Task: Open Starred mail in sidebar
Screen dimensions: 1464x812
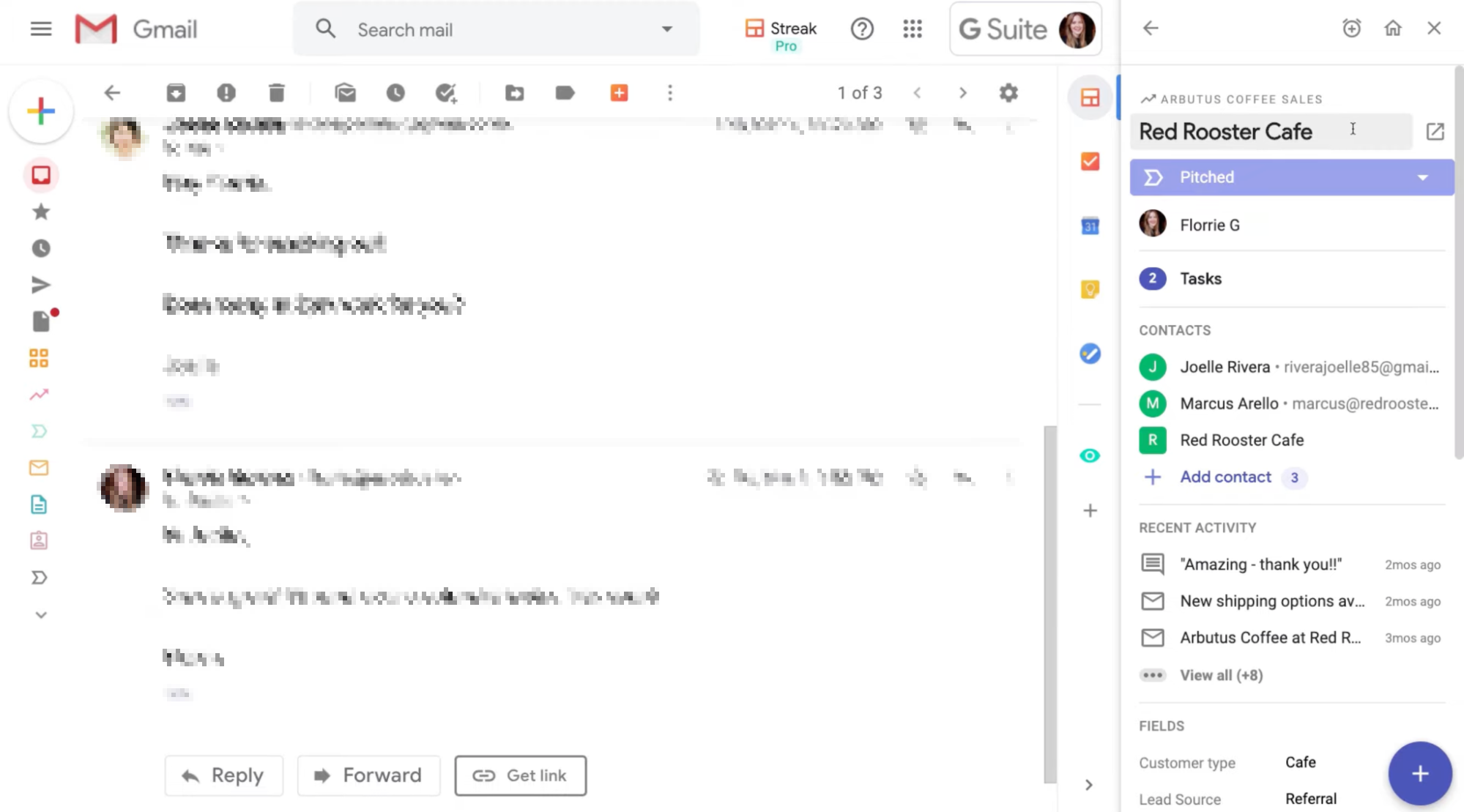Action: [x=41, y=212]
